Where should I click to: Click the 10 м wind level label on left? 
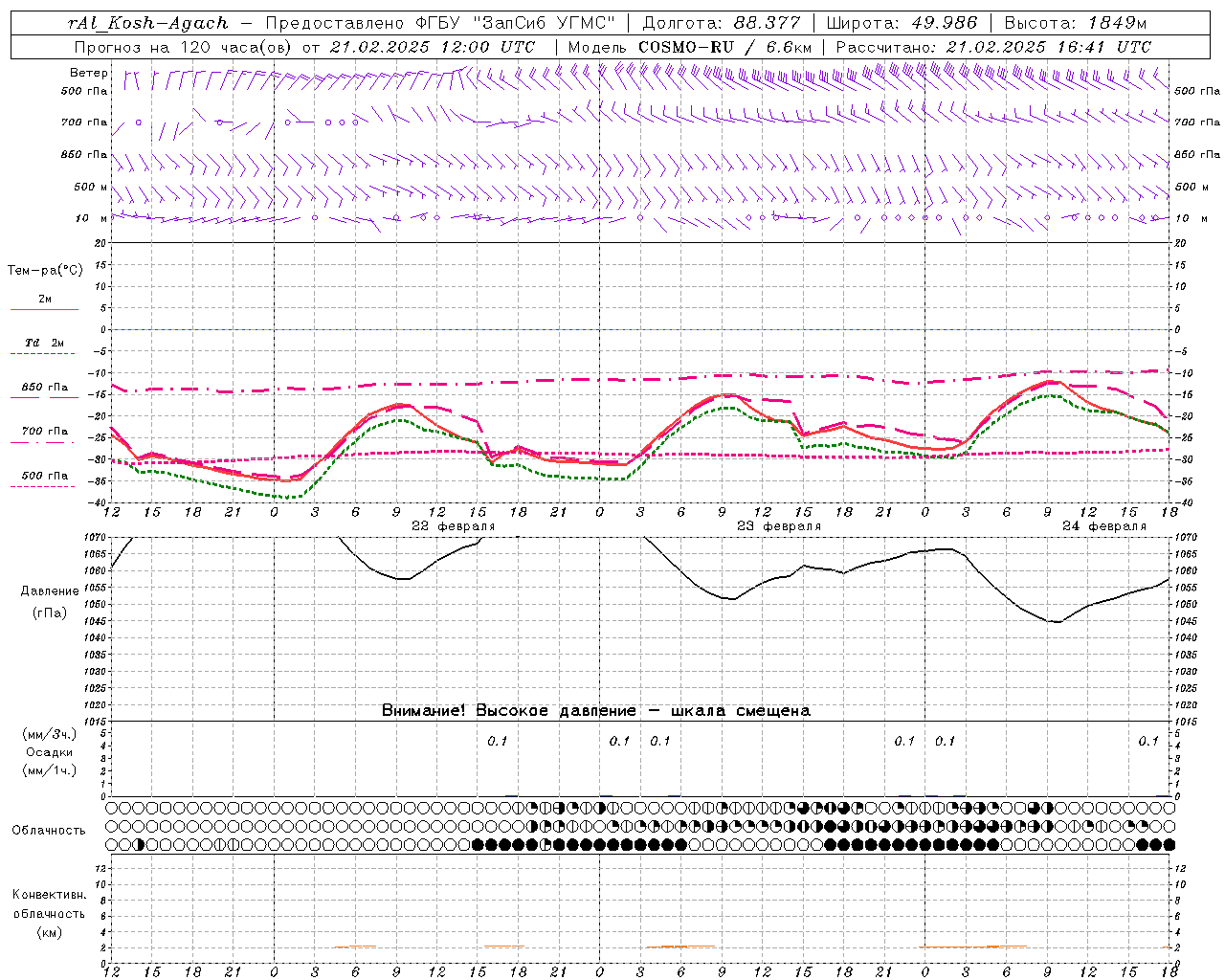click(92, 218)
